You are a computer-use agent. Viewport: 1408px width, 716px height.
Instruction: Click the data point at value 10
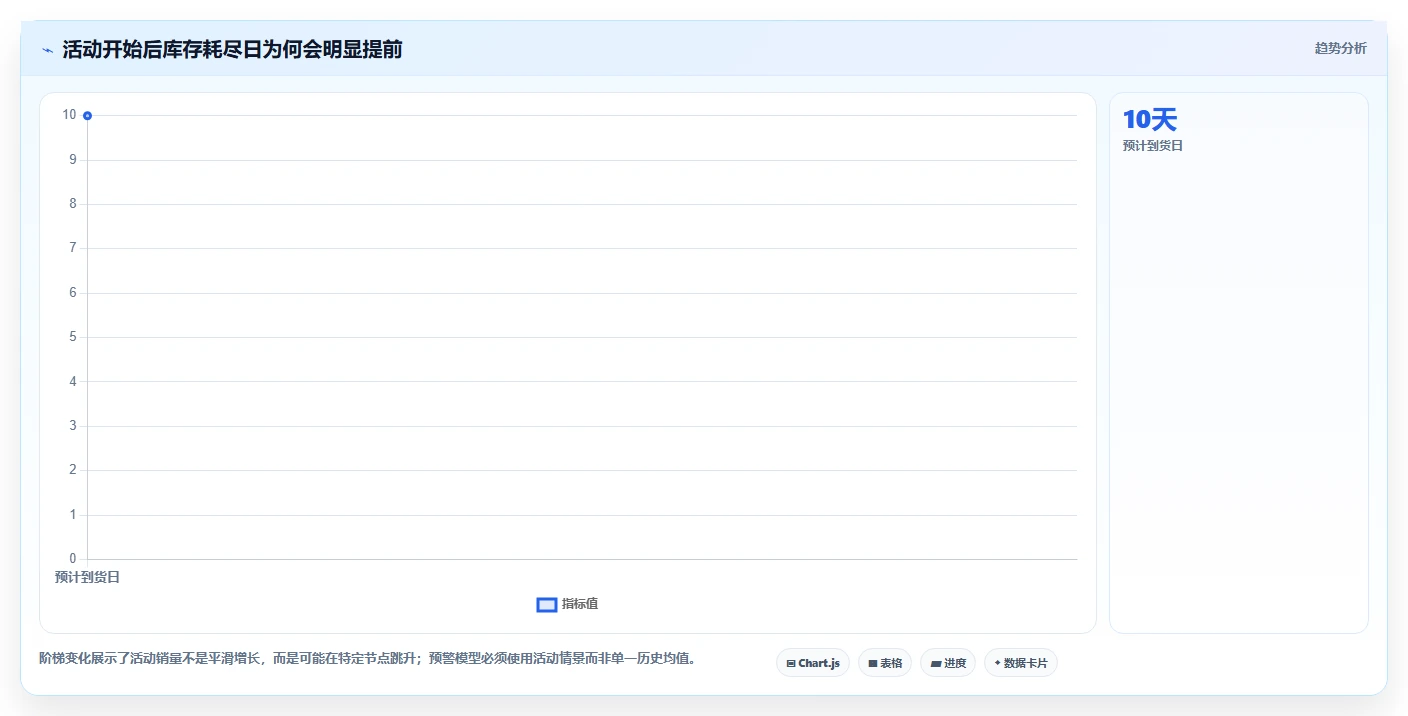(88, 116)
